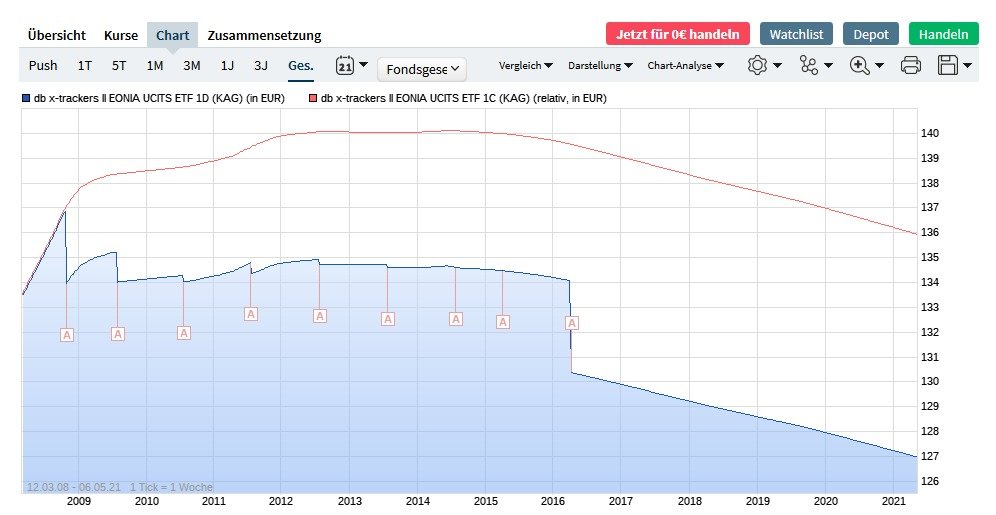Go to the Kurse tab
The height and width of the screenshot is (515, 996).
tap(121, 35)
